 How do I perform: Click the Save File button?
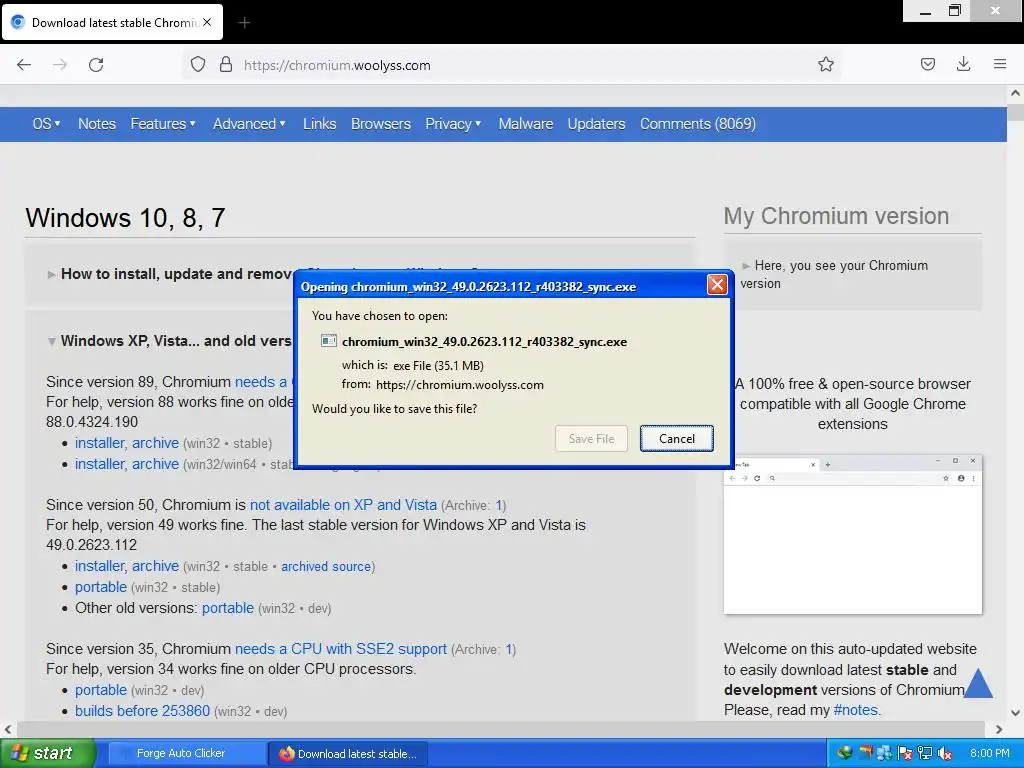(x=591, y=439)
